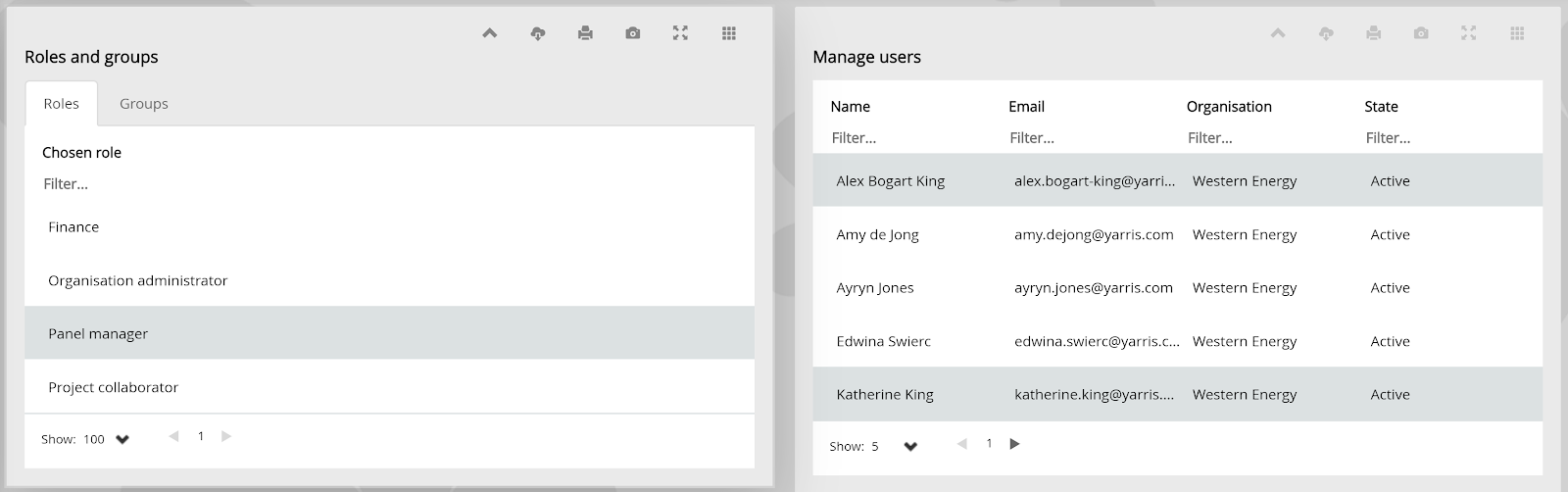This screenshot has width=1568, height=492.
Task: Go to previous page of users
Action: [961, 444]
